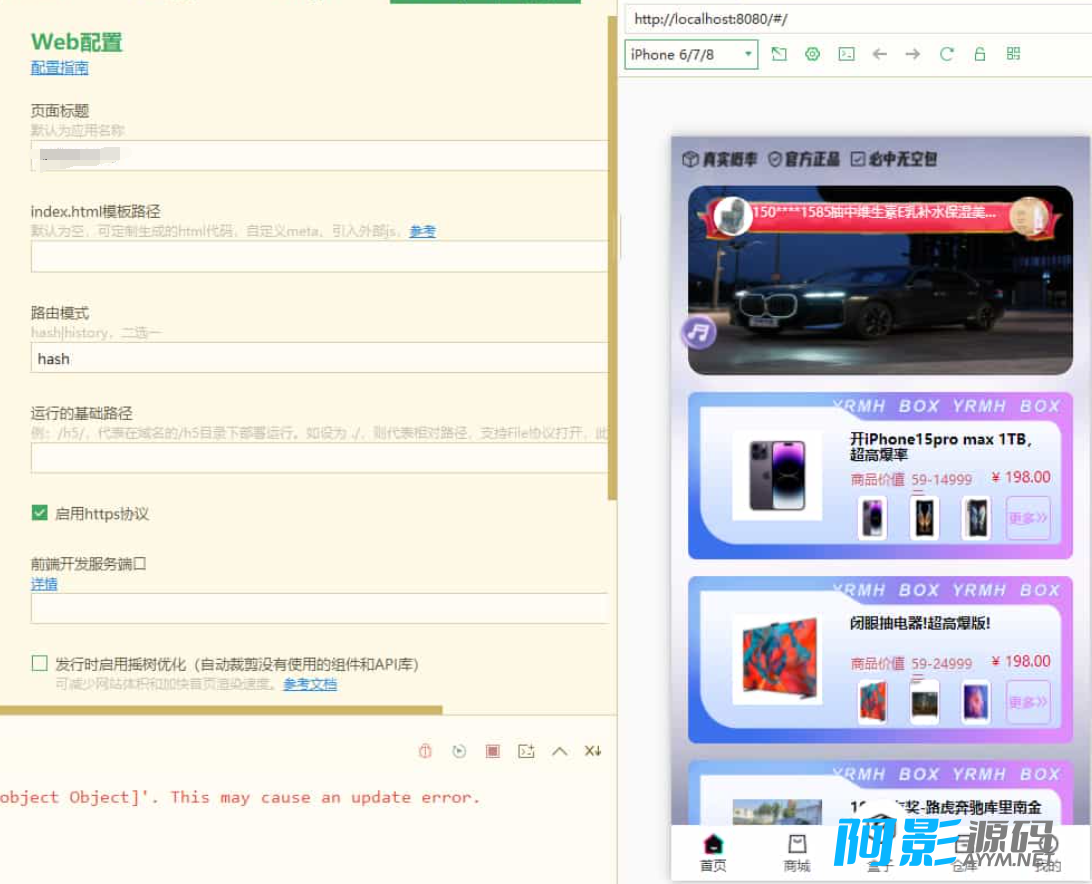
Task: Click the 运行的基础路径 input field
Action: (319, 458)
